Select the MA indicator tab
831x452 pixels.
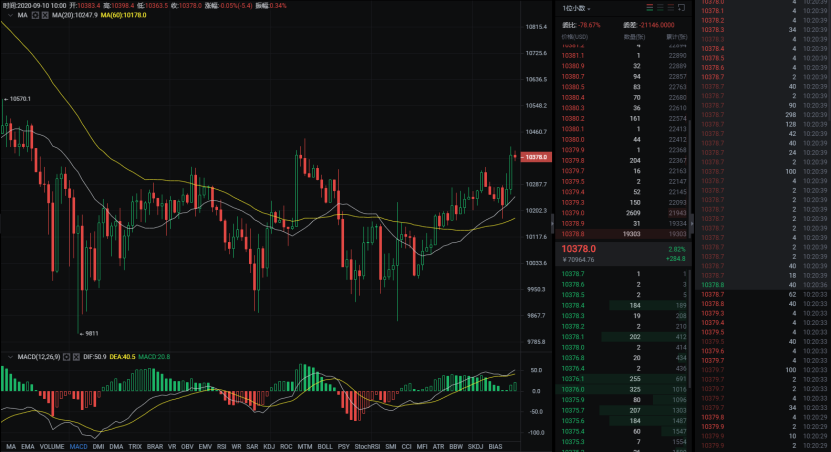coord(11,447)
